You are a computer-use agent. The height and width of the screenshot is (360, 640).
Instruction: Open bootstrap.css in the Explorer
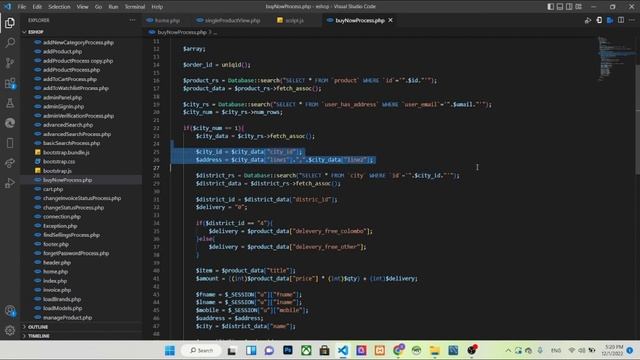coord(59,162)
